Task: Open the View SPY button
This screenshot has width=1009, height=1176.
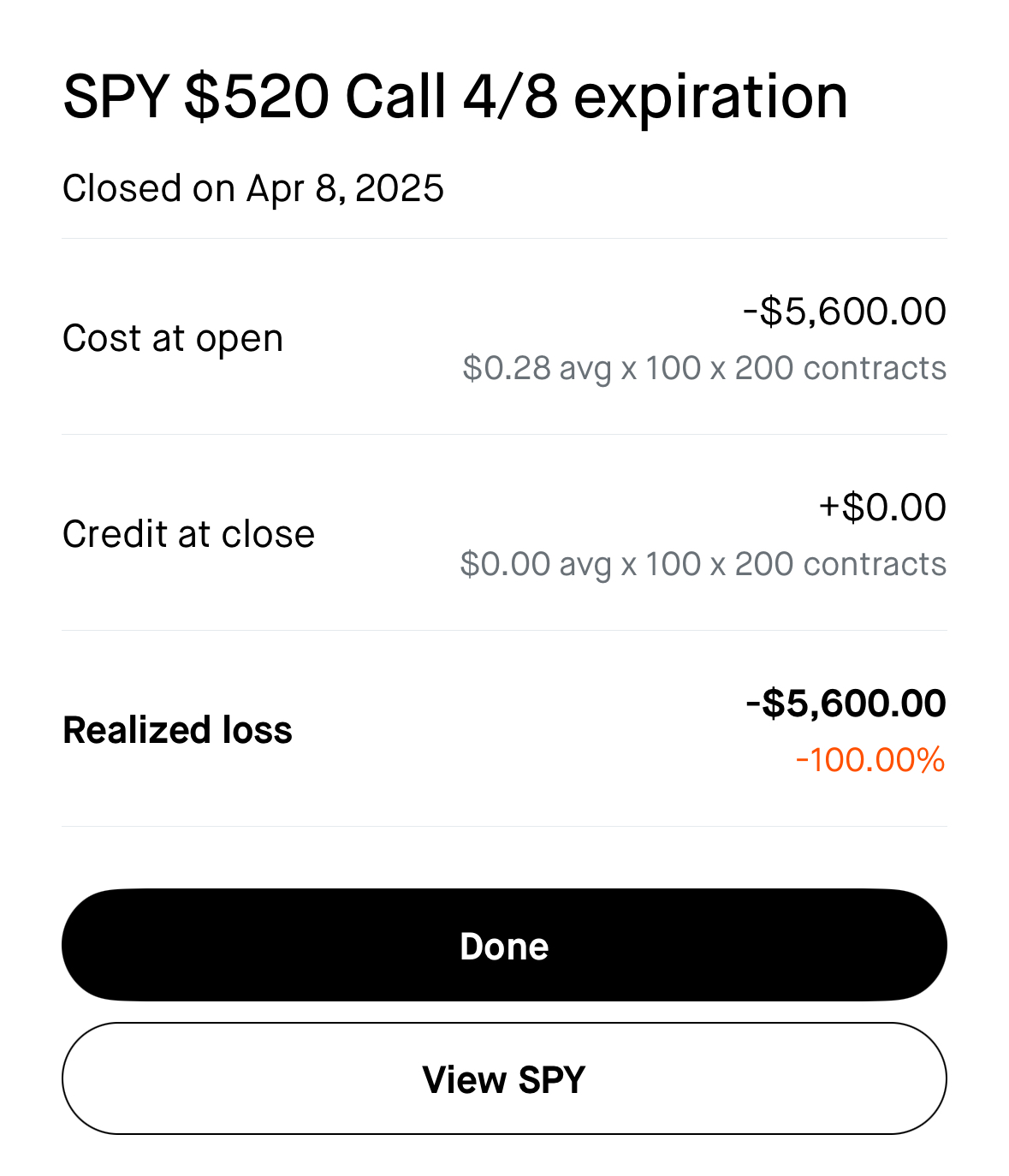Action: 504,1078
